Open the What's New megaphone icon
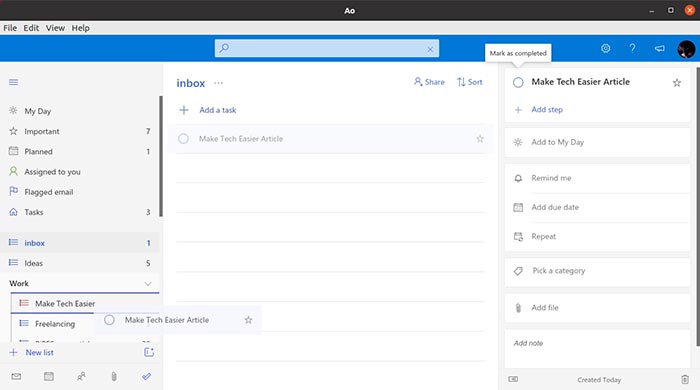 click(659, 48)
